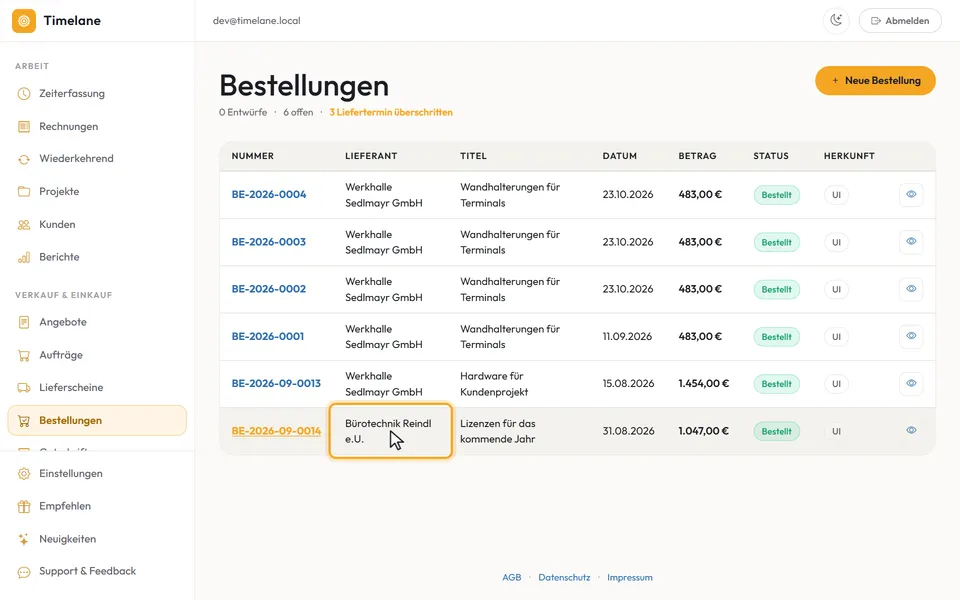960x600 pixels.
Task: Click the document icon beside Angebote
Action: click(24, 322)
